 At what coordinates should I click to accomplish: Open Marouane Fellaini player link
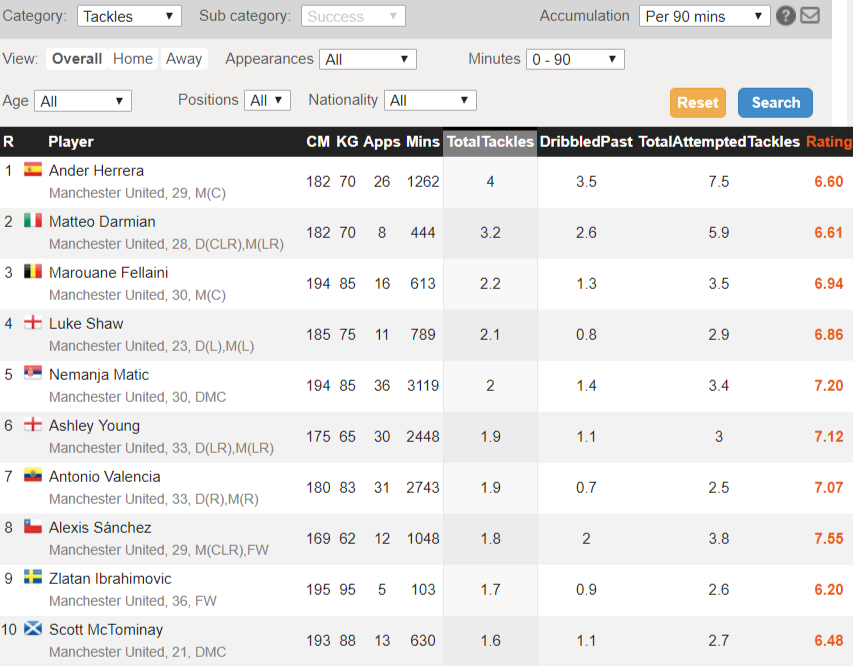(x=108, y=273)
